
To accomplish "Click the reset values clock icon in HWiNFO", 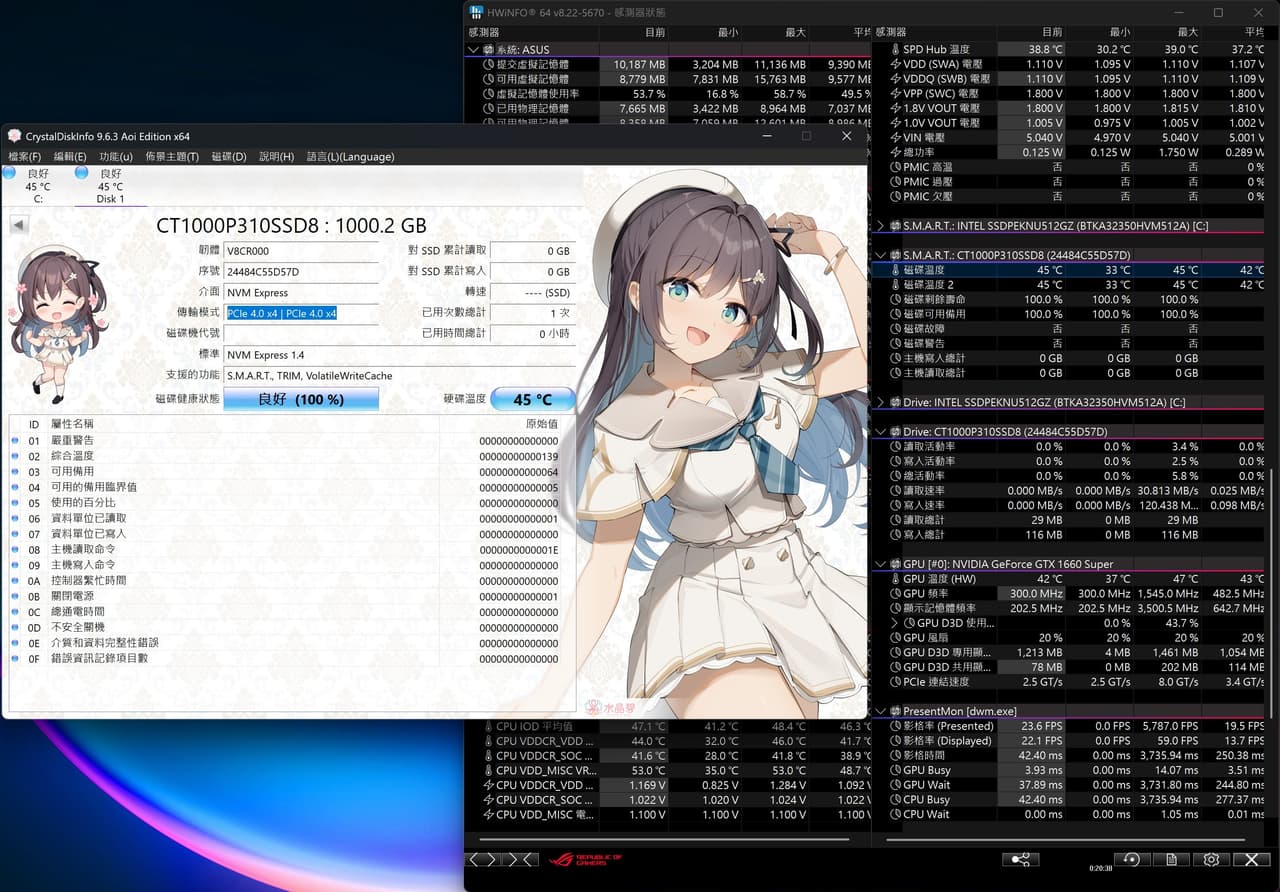I will [x=1131, y=858].
